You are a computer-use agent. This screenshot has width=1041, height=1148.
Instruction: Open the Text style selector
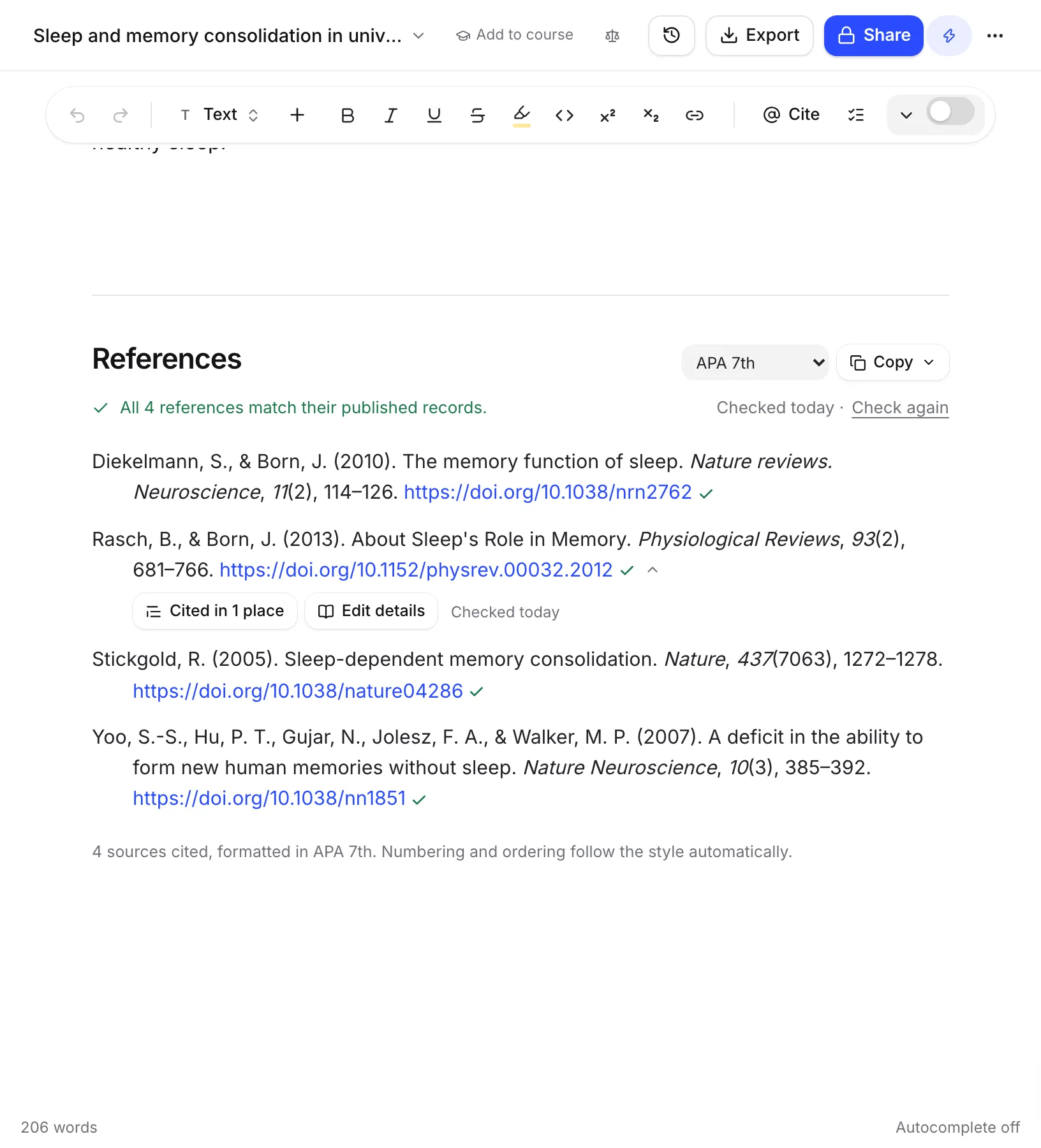pyautogui.click(x=219, y=115)
